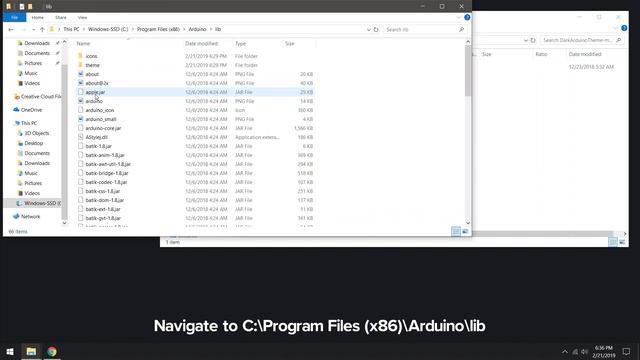Sort by Type column header
This screenshot has height=360, width=640.
(240, 43)
